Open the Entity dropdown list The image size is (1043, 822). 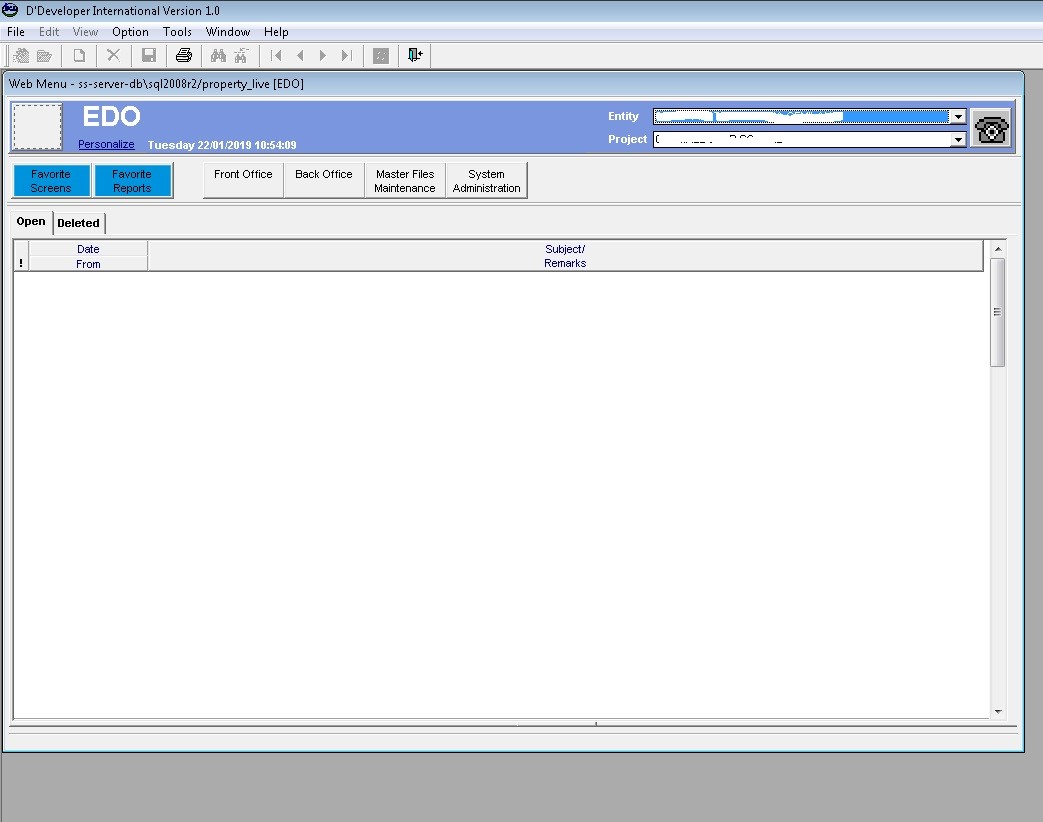[x=957, y=116]
